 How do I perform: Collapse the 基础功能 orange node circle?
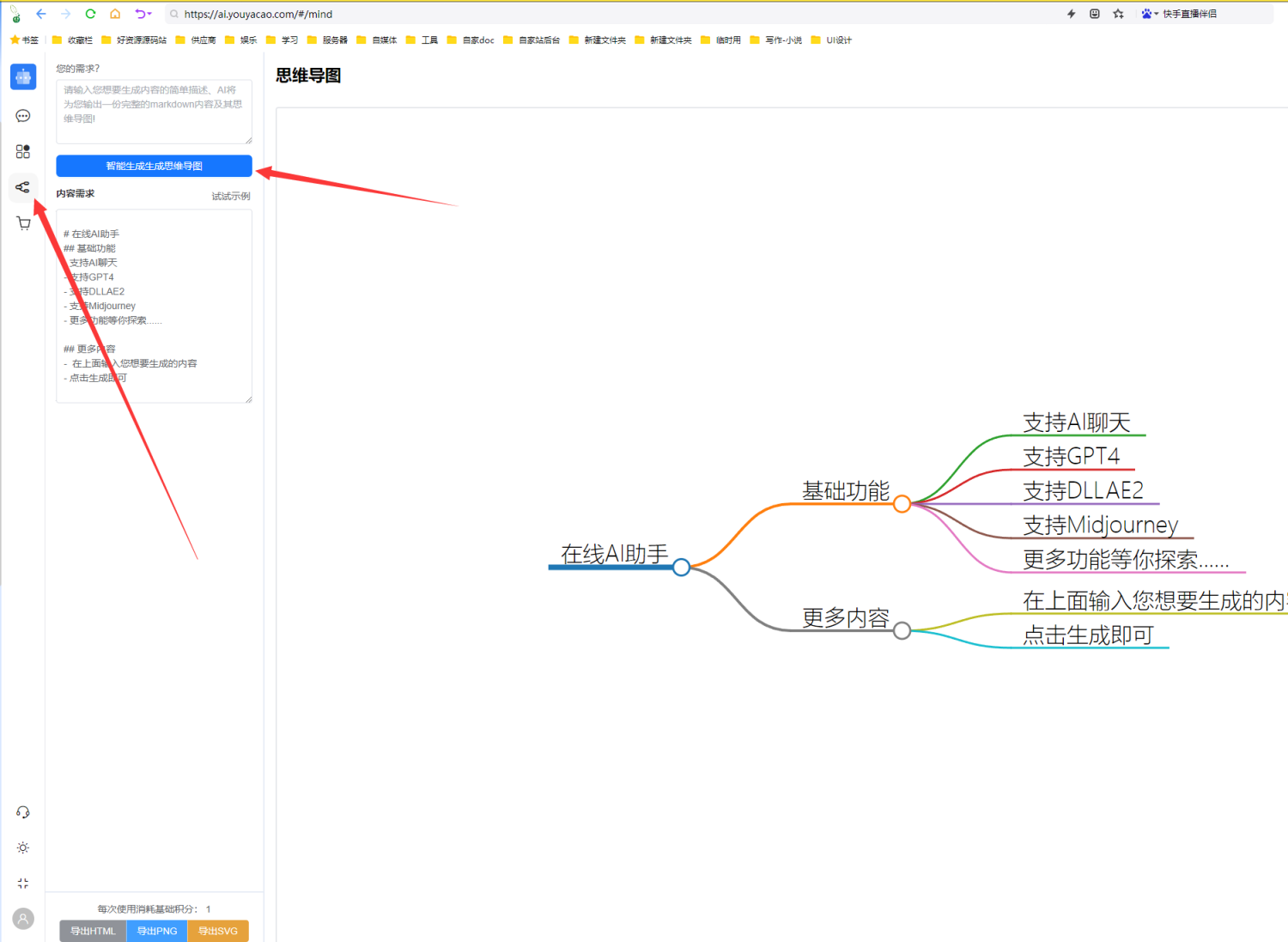902,504
